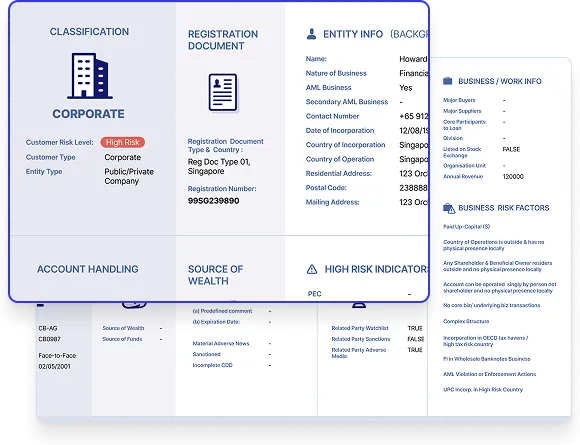Click the UPC Incorp. in High Risk Country factor

click(x=483, y=390)
